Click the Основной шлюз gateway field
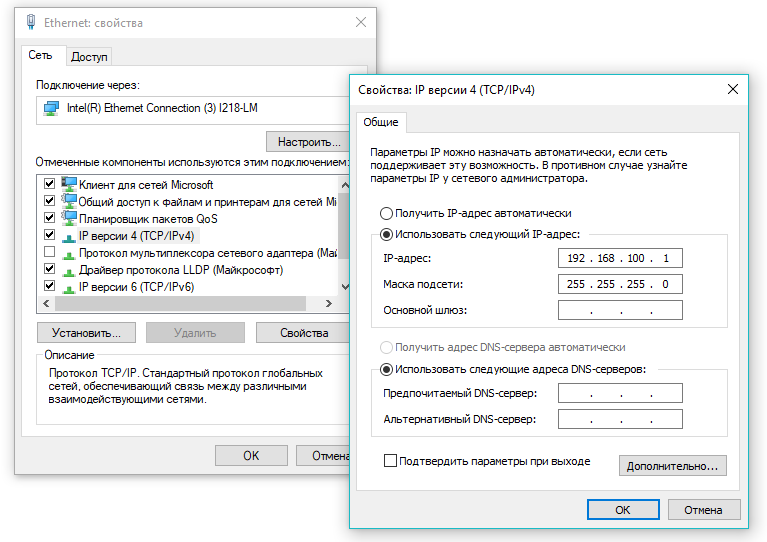This screenshot has height=542, width=767. [x=620, y=310]
